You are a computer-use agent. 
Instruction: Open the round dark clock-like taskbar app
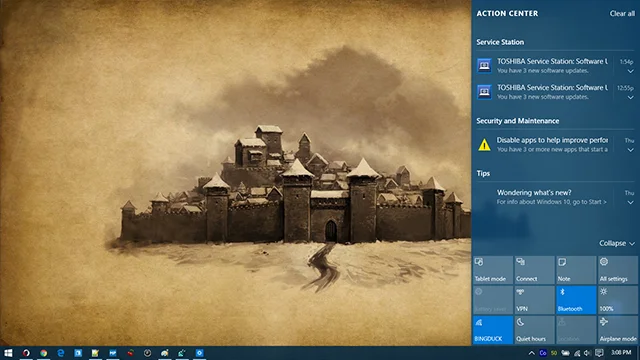pyautogui.click(x=147, y=353)
